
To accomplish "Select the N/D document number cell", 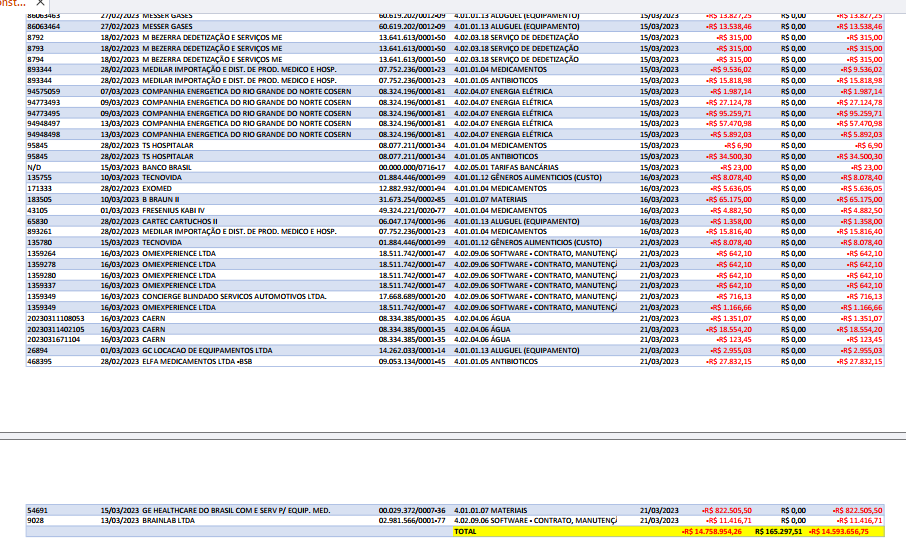I will coord(33,167).
